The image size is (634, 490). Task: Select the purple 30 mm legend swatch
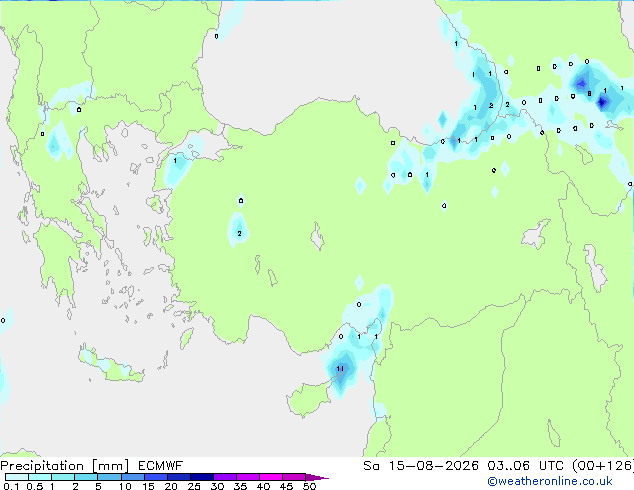[225, 477]
